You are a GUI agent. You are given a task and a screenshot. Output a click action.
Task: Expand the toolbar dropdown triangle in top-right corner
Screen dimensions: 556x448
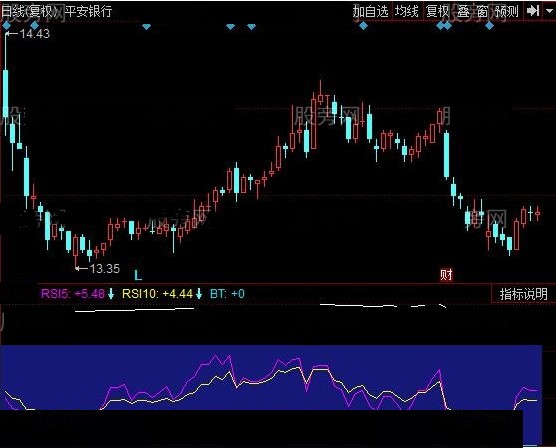tap(550, 12)
